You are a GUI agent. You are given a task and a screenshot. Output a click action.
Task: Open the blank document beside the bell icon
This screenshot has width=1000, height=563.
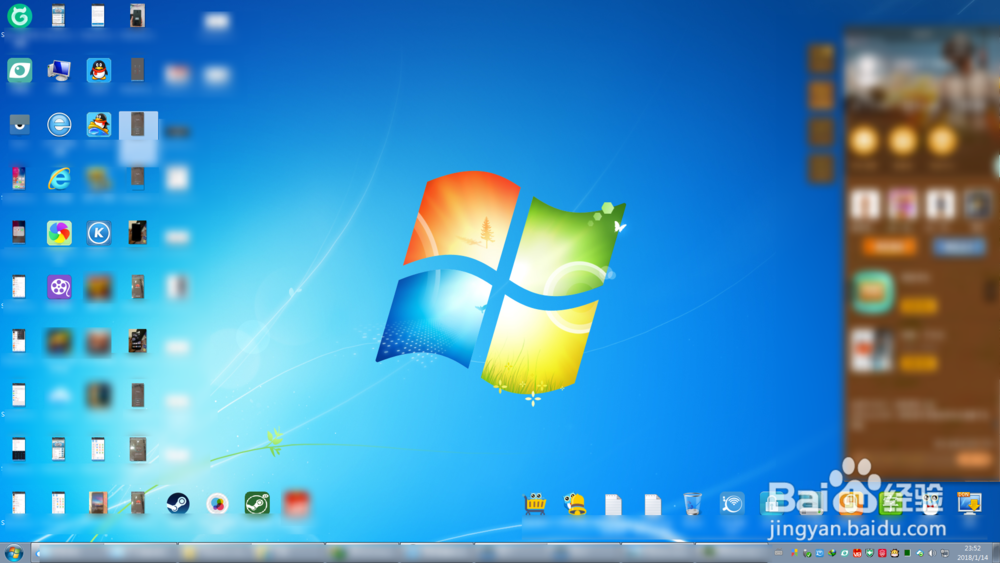click(614, 504)
